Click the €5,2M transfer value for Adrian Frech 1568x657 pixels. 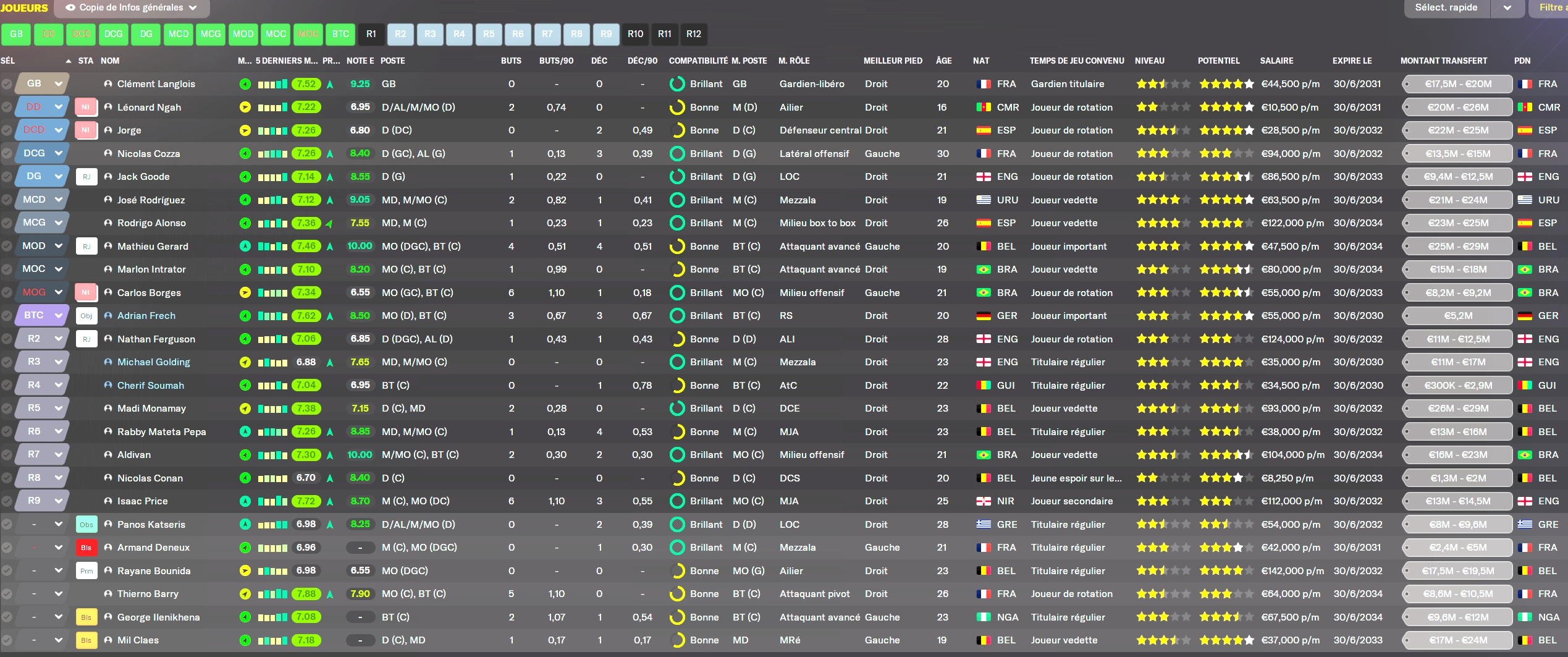[x=1457, y=316]
